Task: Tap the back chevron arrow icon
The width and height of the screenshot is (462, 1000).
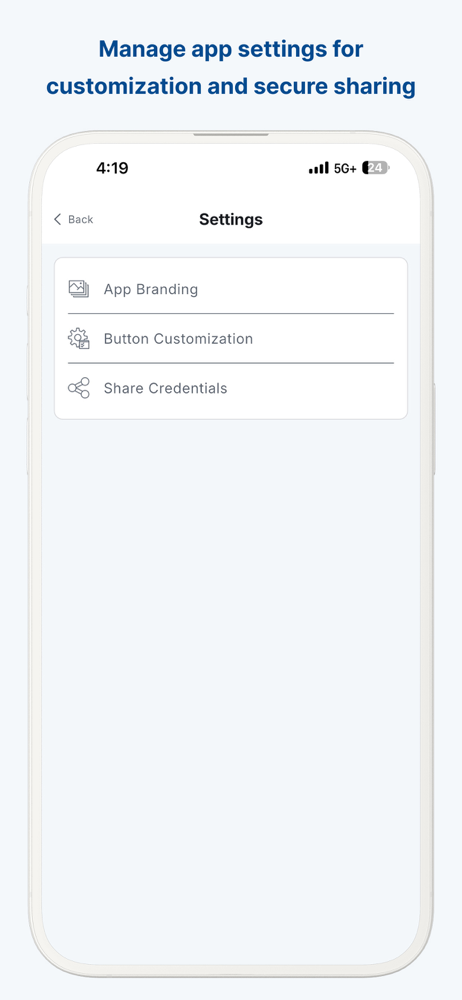Action: pos(57,219)
